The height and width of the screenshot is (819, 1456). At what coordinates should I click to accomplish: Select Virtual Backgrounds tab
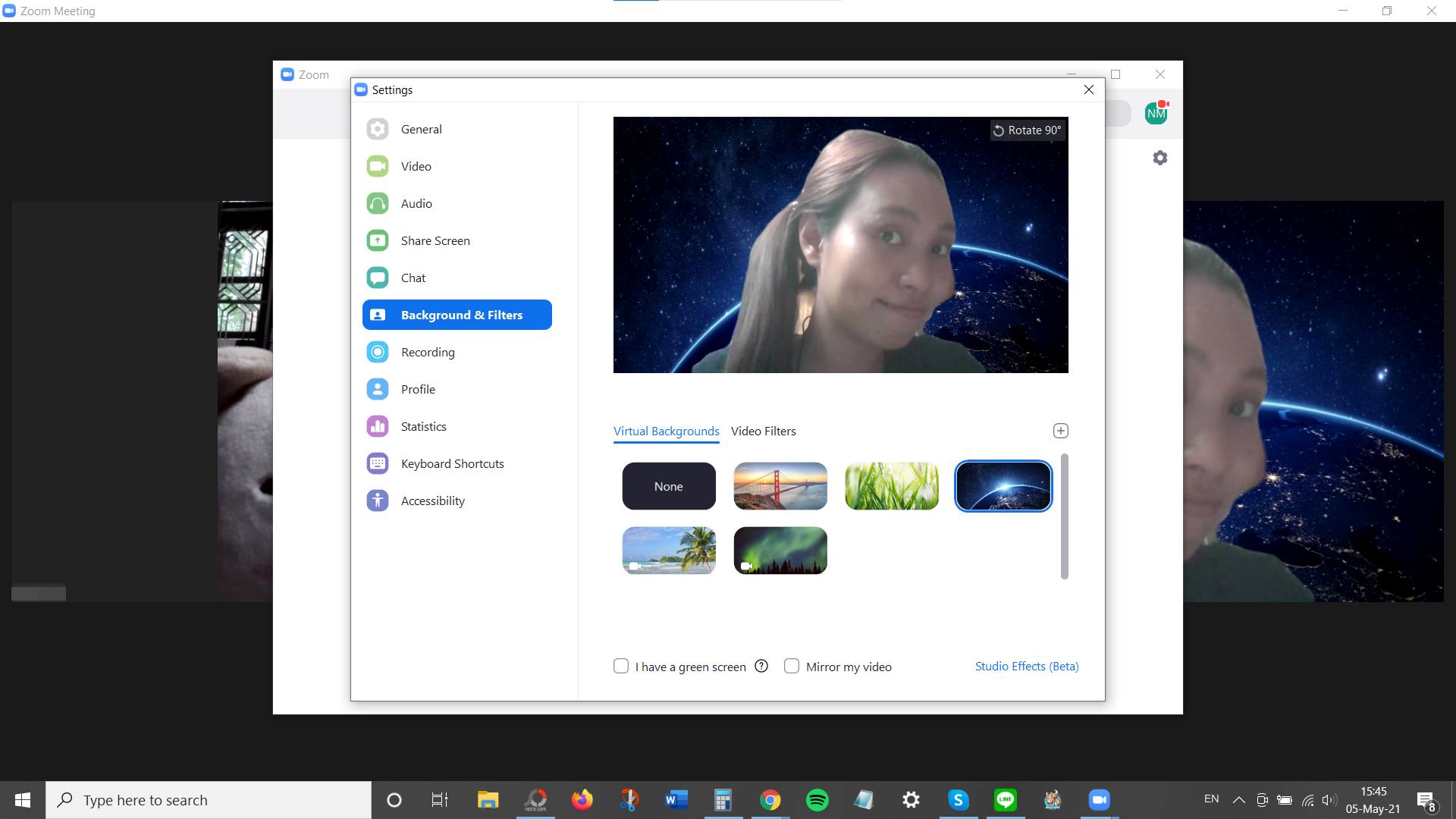(666, 431)
